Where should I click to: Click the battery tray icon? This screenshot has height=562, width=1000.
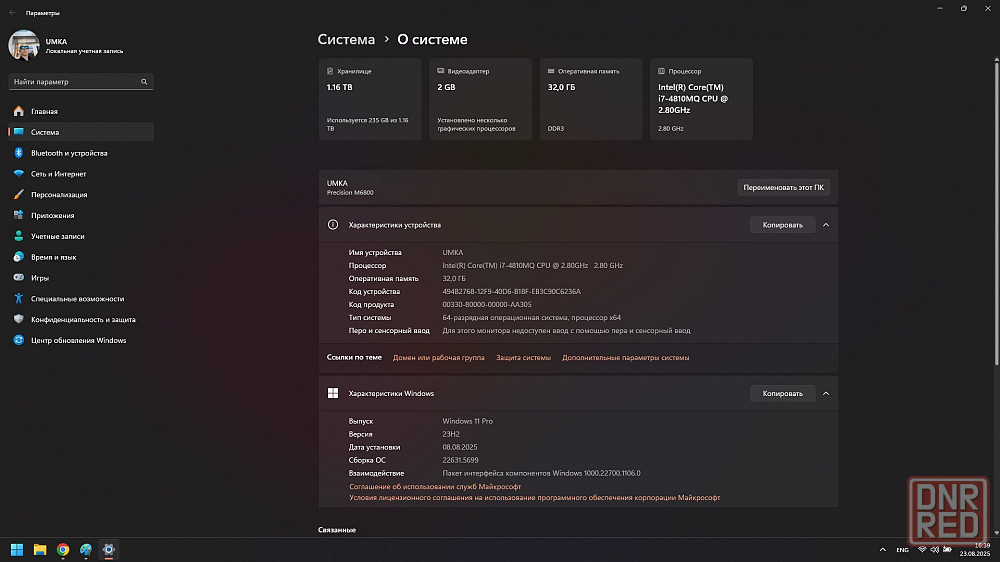point(947,549)
